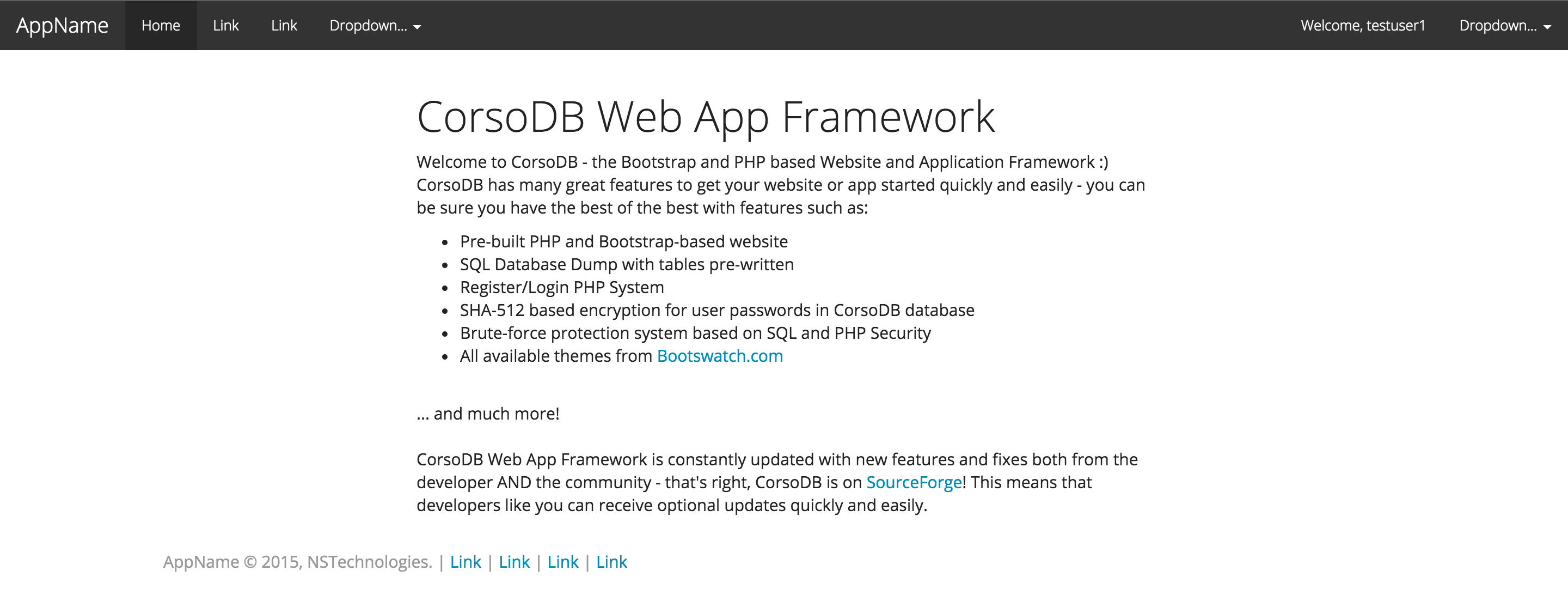Screen dimensions: 1568x607
Task: Click the second footer Link
Action: 514,562
